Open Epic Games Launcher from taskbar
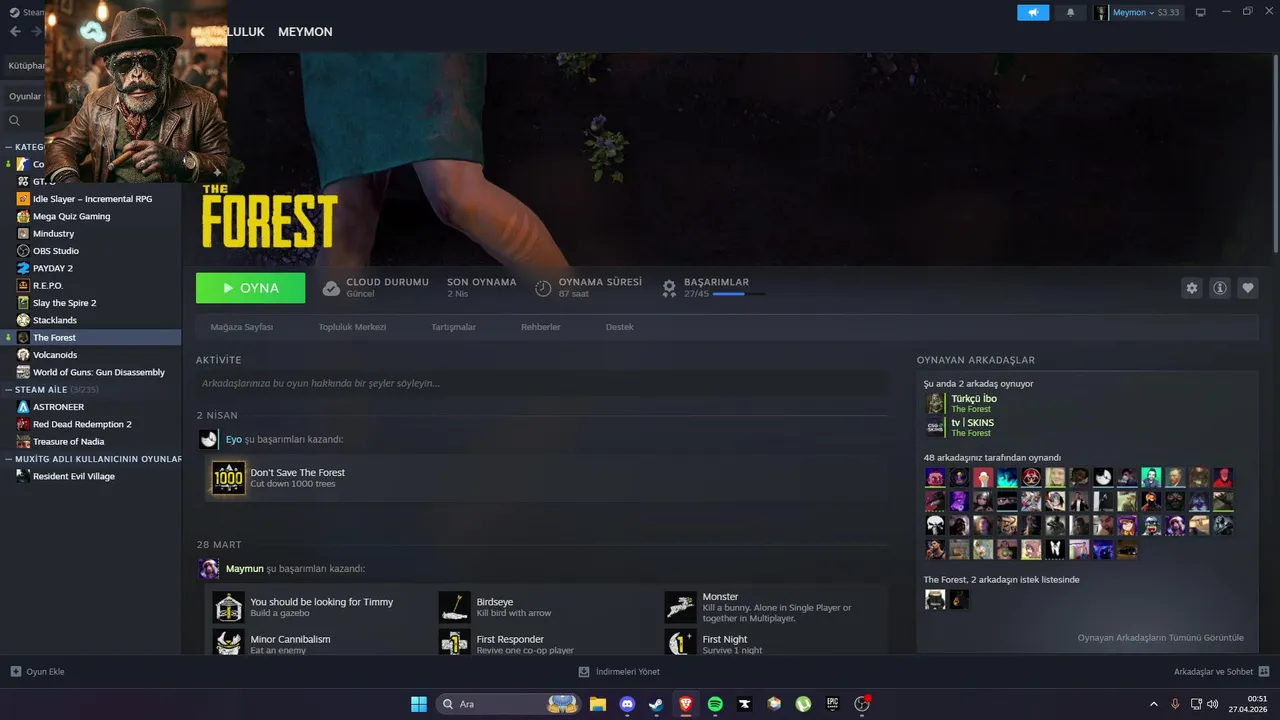The height and width of the screenshot is (720, 1280). tap(832, 704)
